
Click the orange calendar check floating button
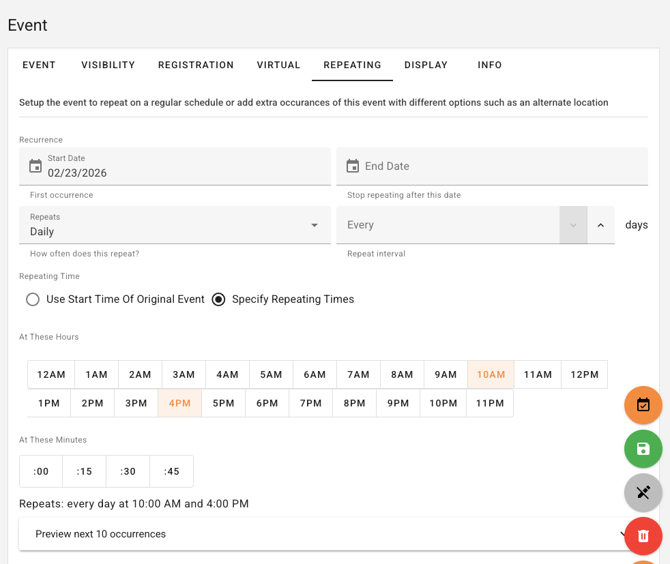point(643,405)
